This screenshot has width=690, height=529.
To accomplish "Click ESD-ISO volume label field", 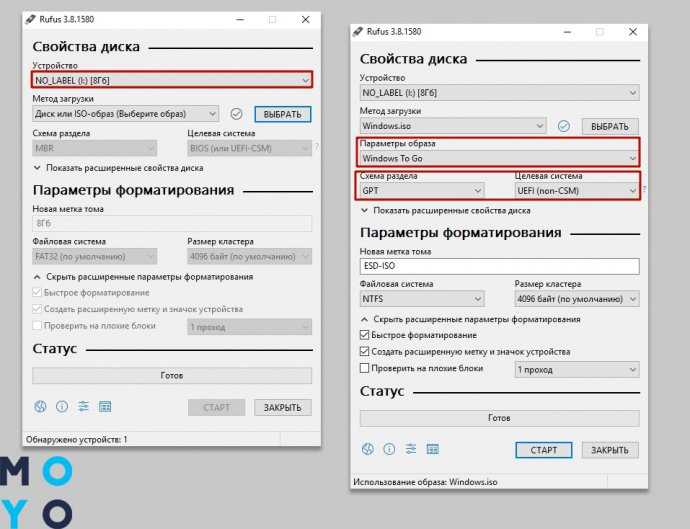I will coord(499,266).
